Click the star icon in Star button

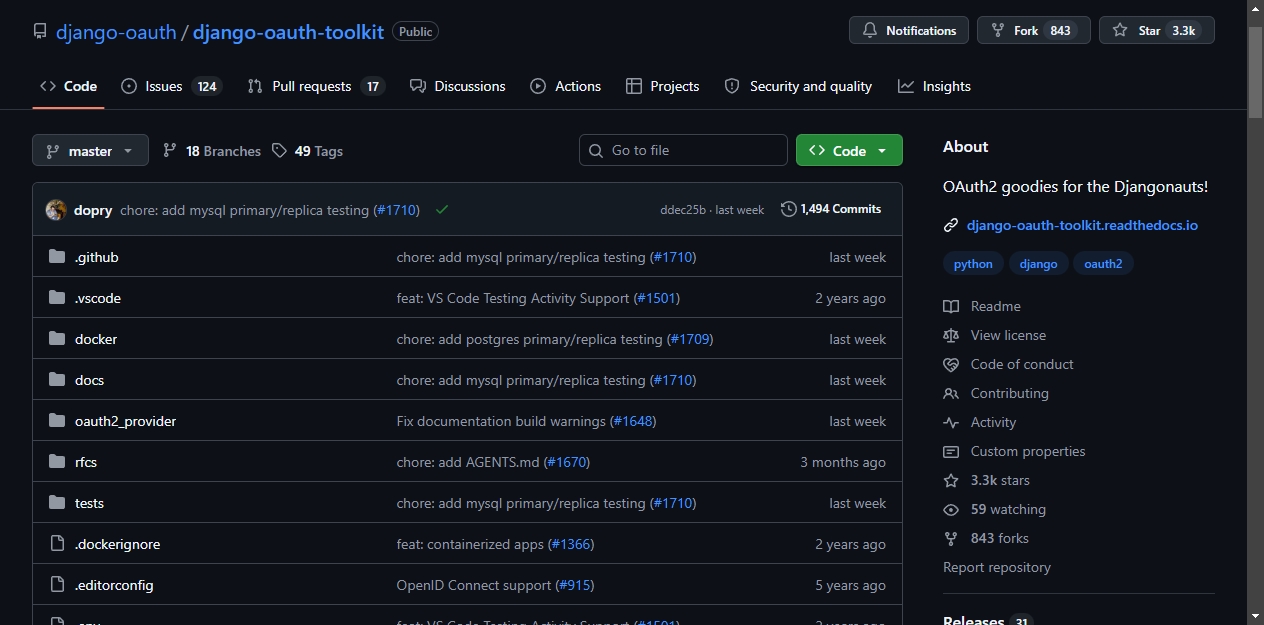pyautogui.click(x=1120, y=31)
